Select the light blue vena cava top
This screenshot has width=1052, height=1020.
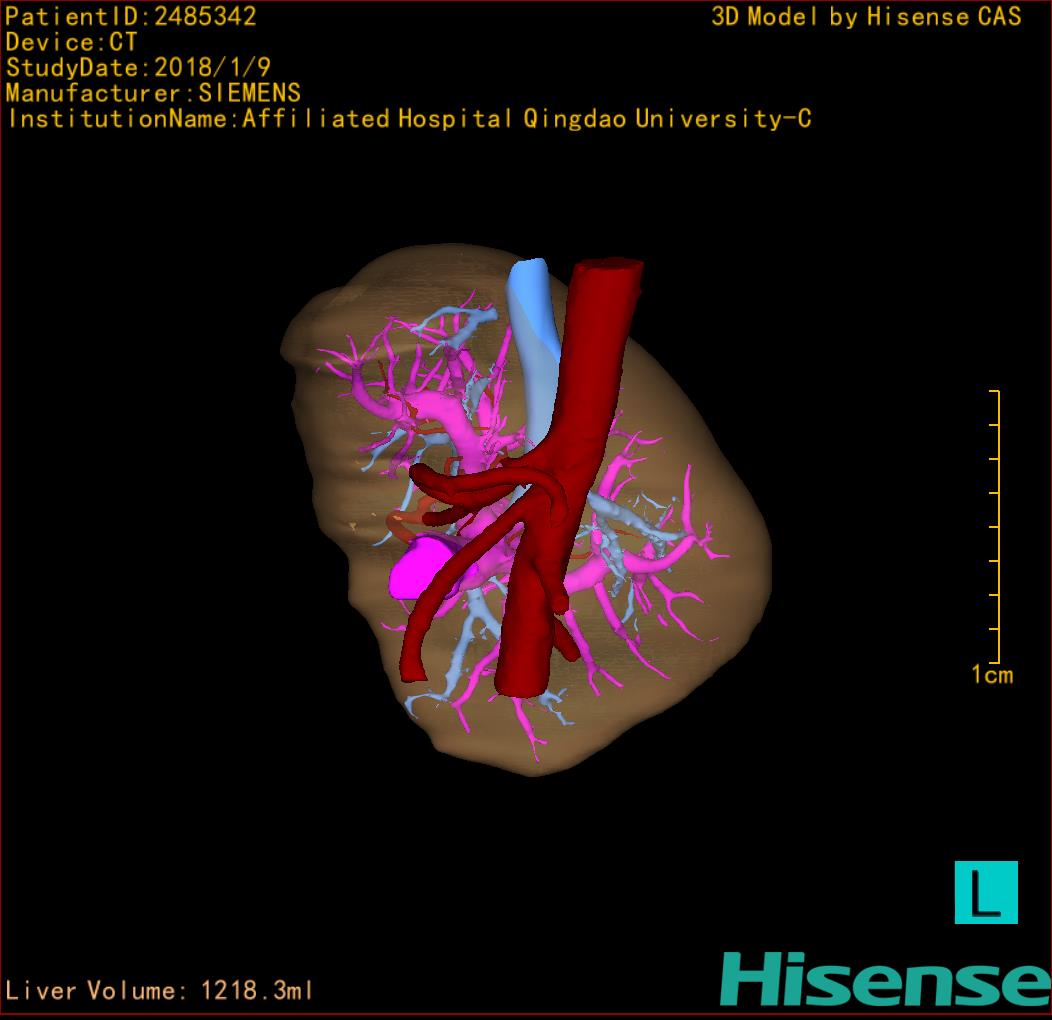(x=527, y=290)
